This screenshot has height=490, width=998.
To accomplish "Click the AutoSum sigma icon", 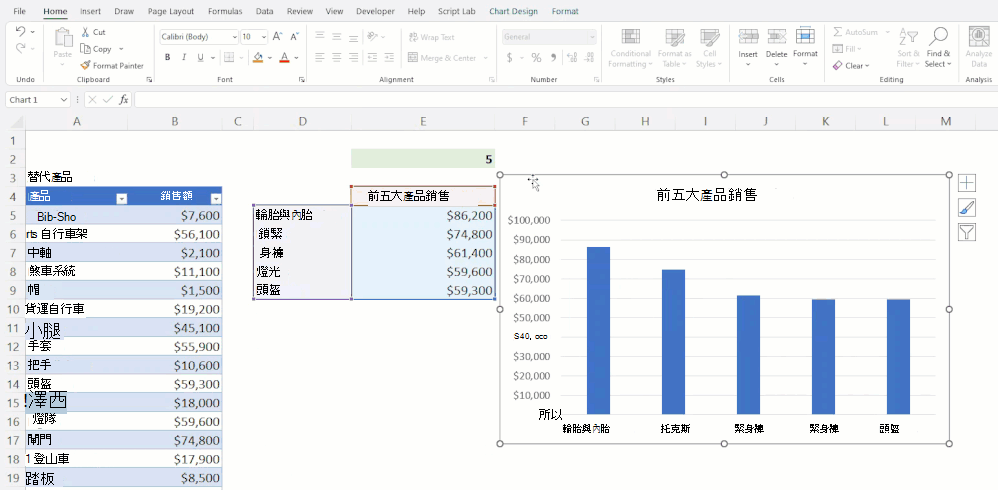I will [838, 32].
